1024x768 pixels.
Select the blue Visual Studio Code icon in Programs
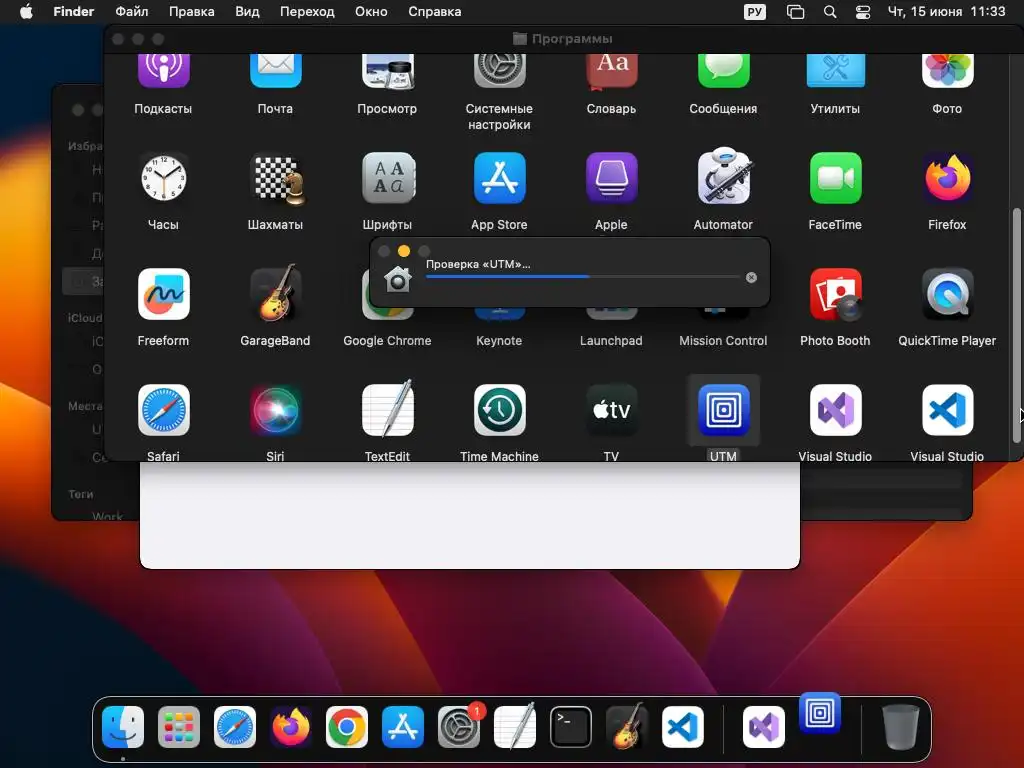click(948, 410)
